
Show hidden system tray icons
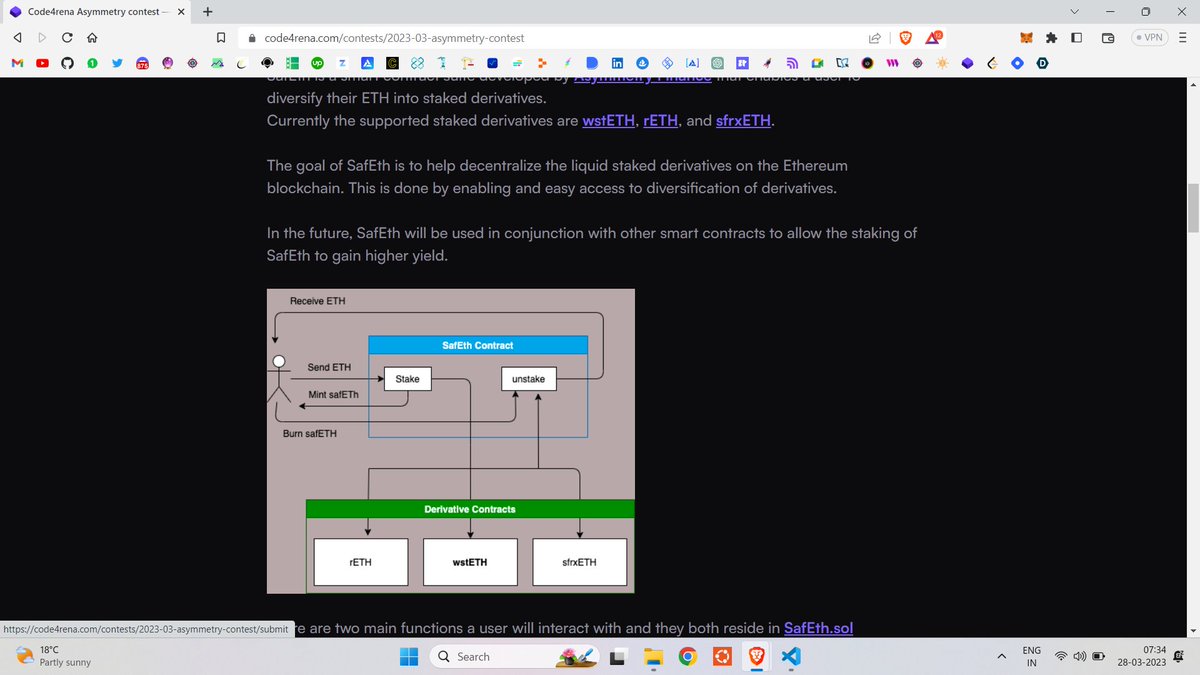(1001, 657)
